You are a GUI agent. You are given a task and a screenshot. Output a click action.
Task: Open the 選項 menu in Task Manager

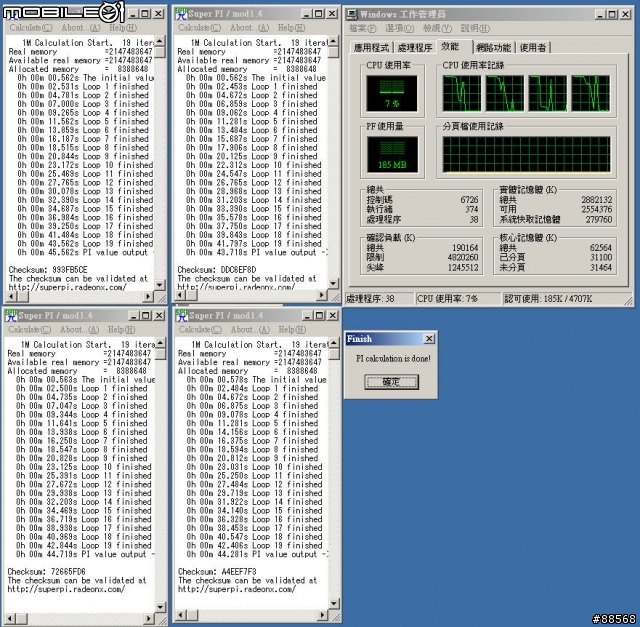click(399, 29)
